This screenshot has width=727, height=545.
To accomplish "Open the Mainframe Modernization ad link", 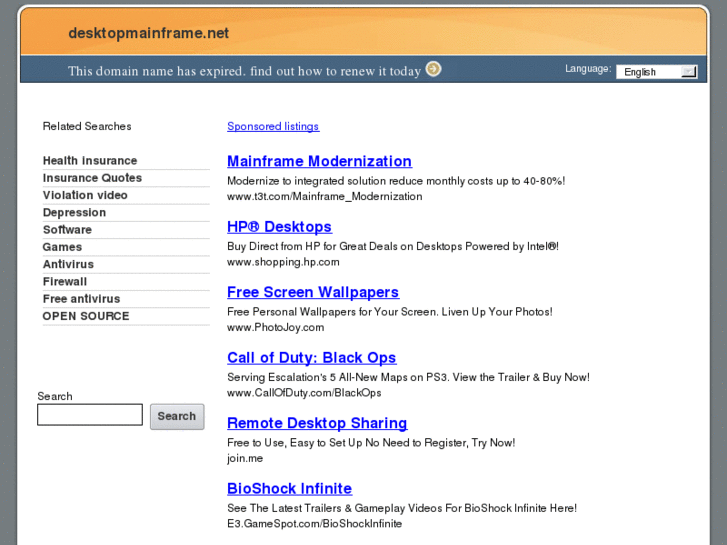I will click(x=319, y=161).
